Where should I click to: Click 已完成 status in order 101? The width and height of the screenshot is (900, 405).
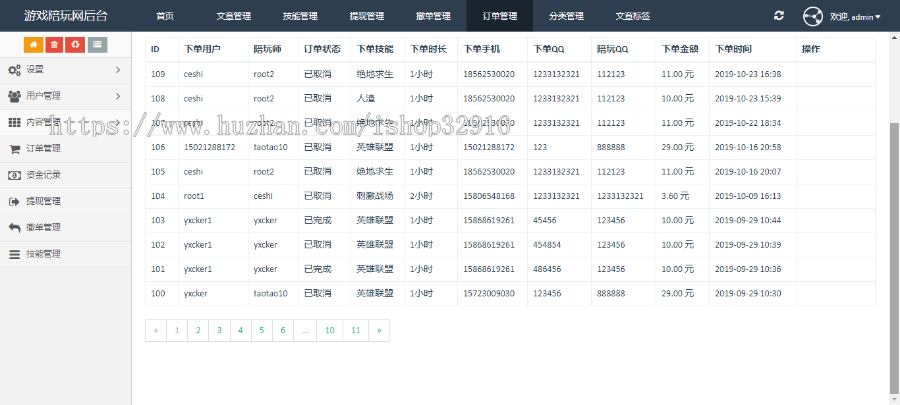(x=317, y=269)
